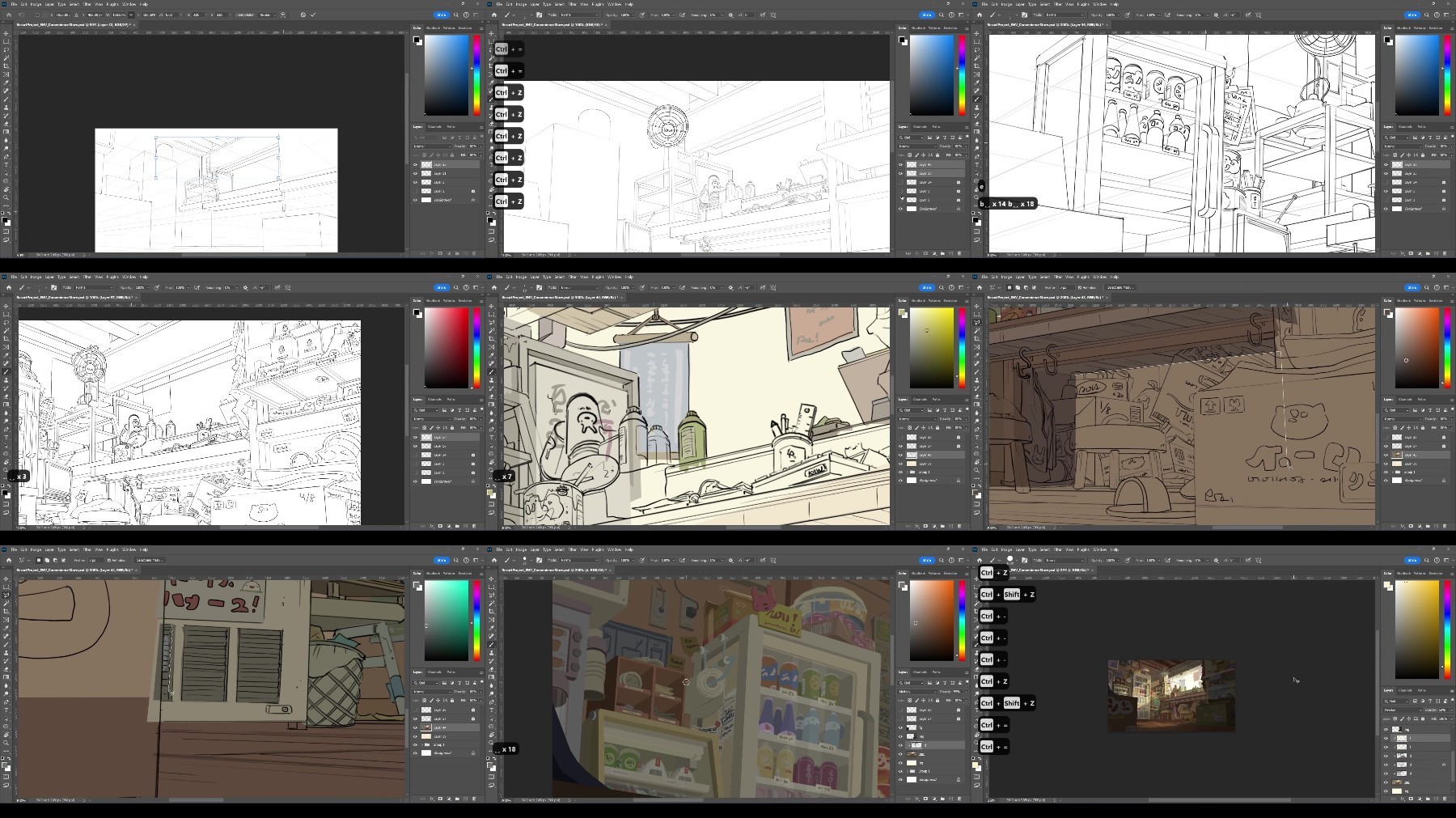The width and height of the screenshot is (1456, 818).
Task: Click the Share button in the middle-left window
Action: [442, 287]
